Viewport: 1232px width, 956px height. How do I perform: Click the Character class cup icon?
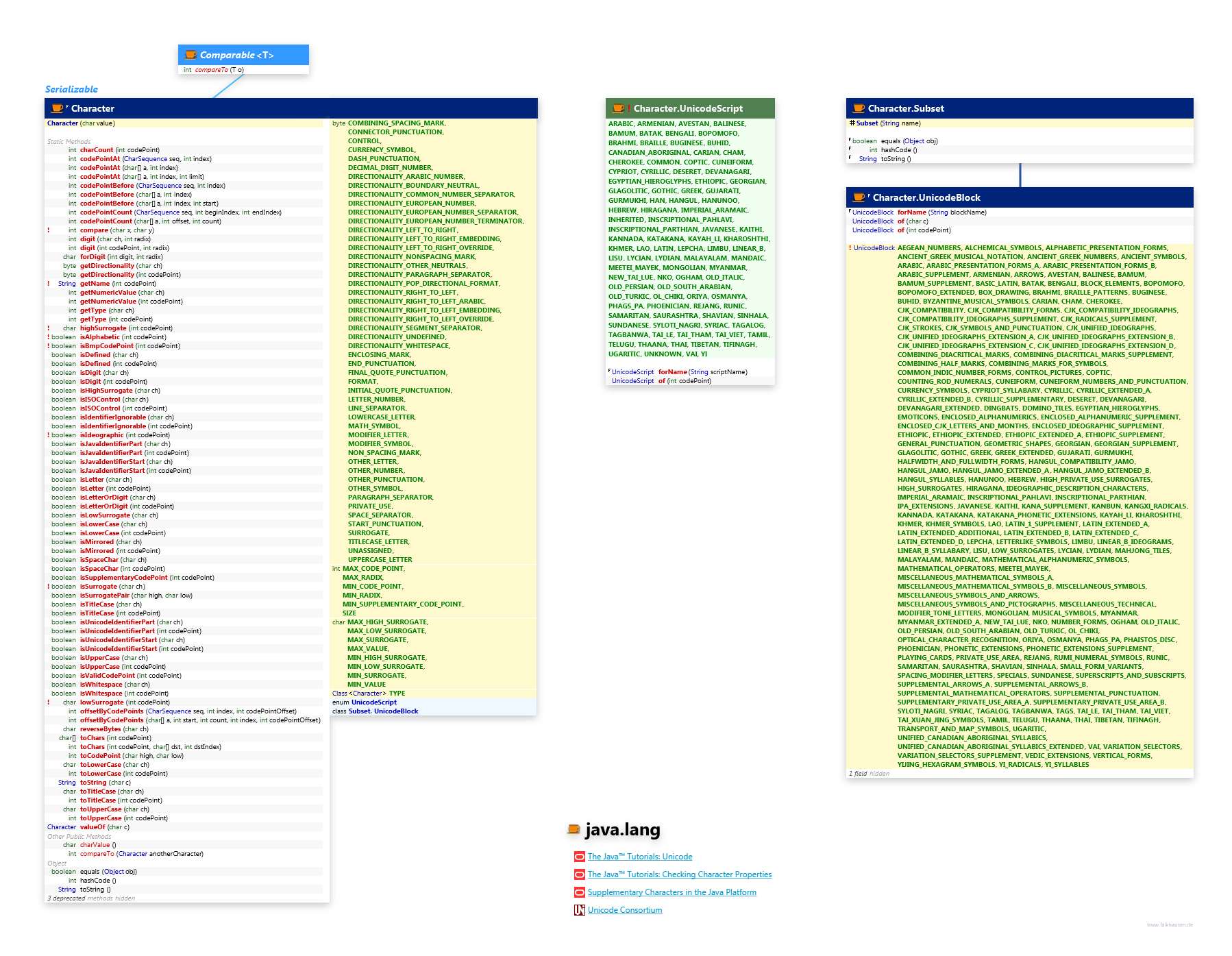[58, 108]
